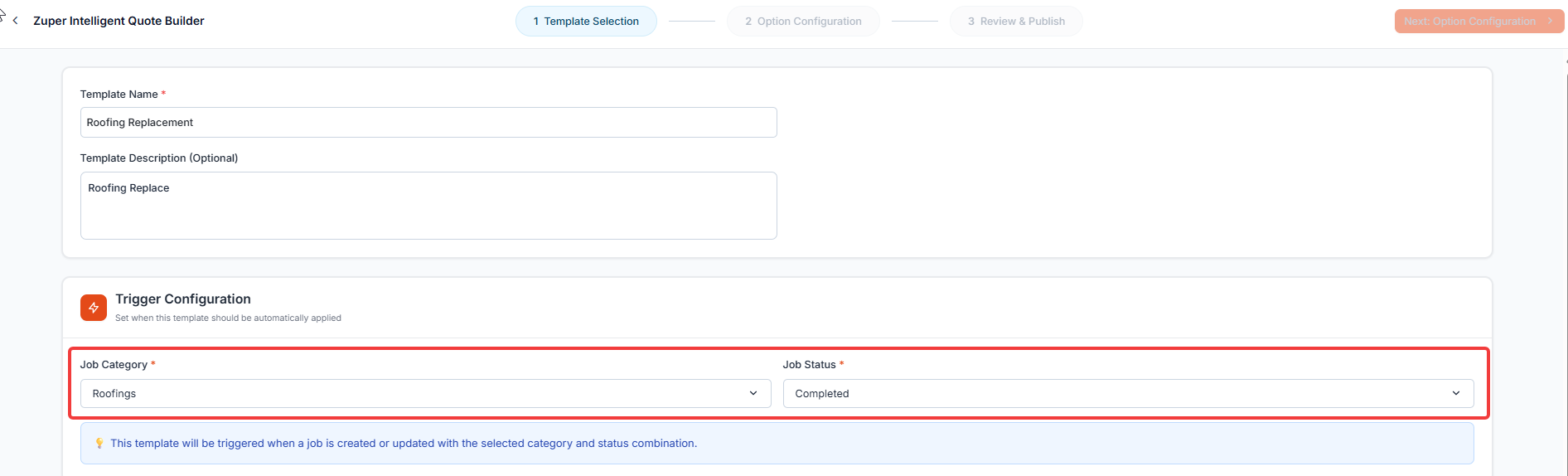
Task: Select the Completed Job Status combo box
Action: (x=1128, y=394)
